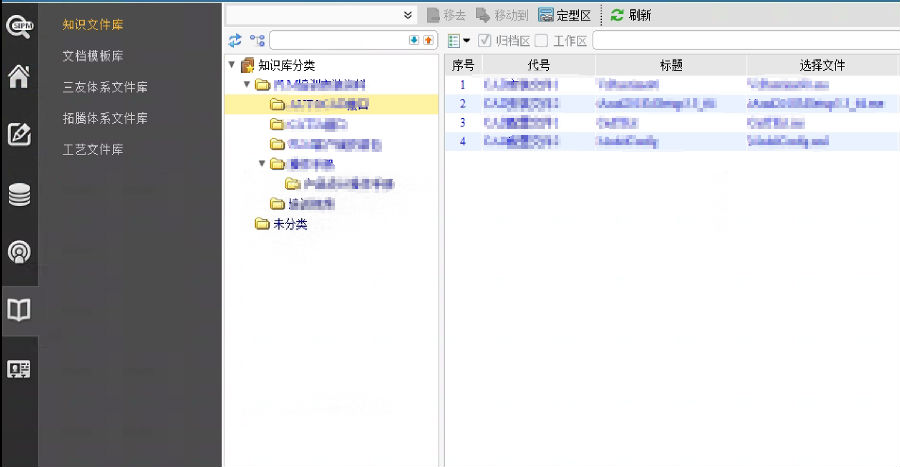
Task: Open the open-book library sidebar icon
Action: [x=19, y=310]
